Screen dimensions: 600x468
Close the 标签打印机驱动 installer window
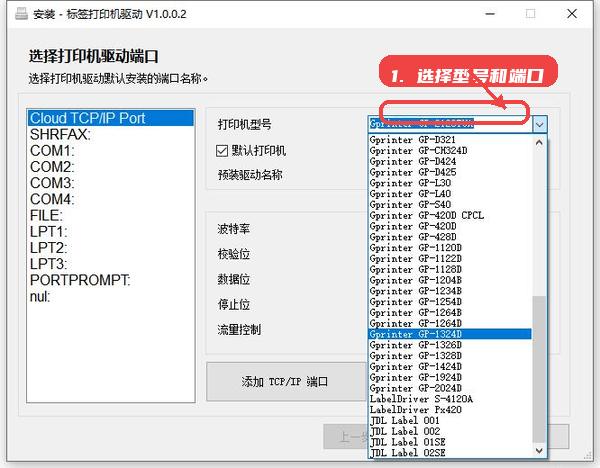(572, 14)
